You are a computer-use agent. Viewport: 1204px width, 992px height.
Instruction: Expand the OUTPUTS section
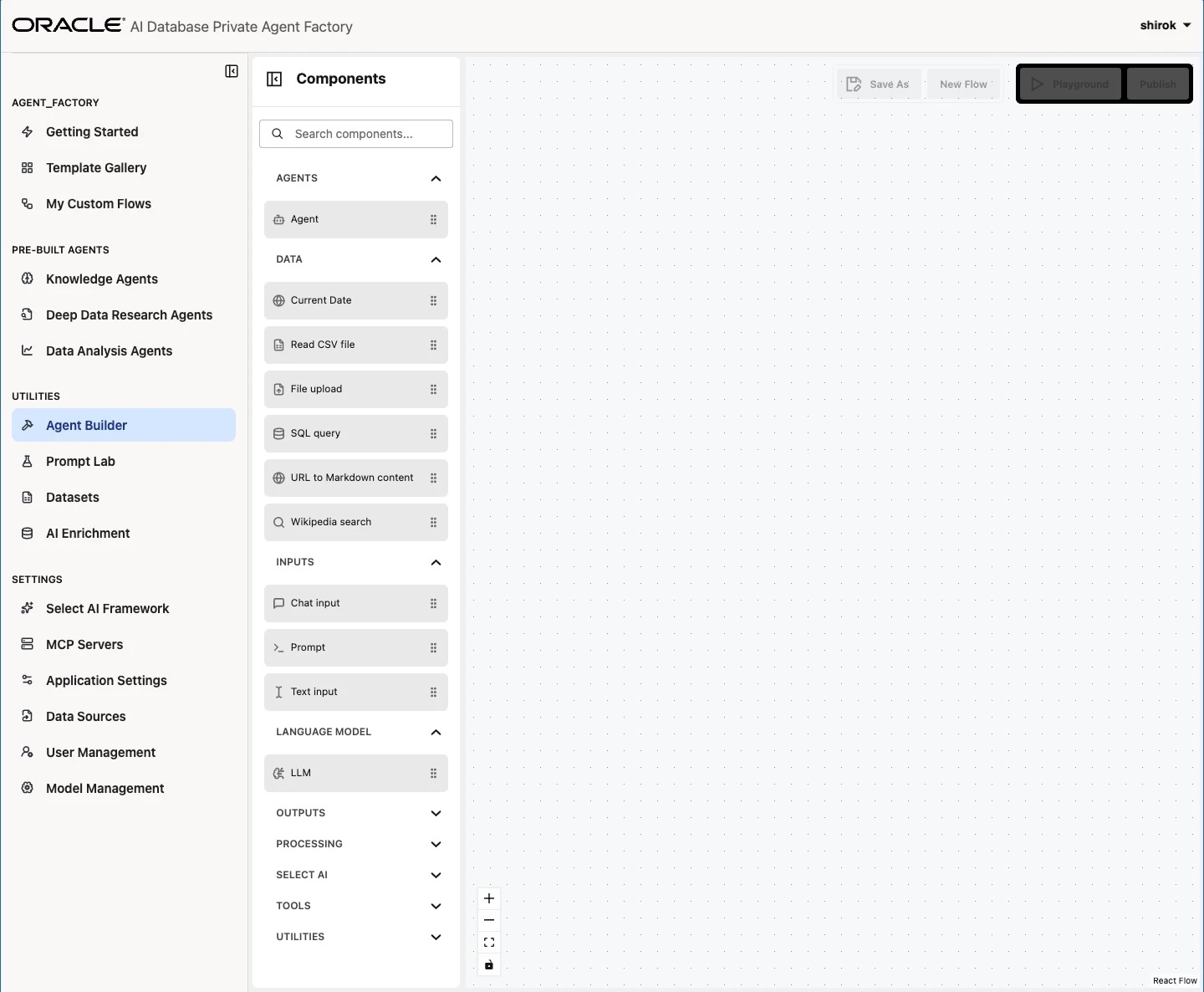click(436, 814)
